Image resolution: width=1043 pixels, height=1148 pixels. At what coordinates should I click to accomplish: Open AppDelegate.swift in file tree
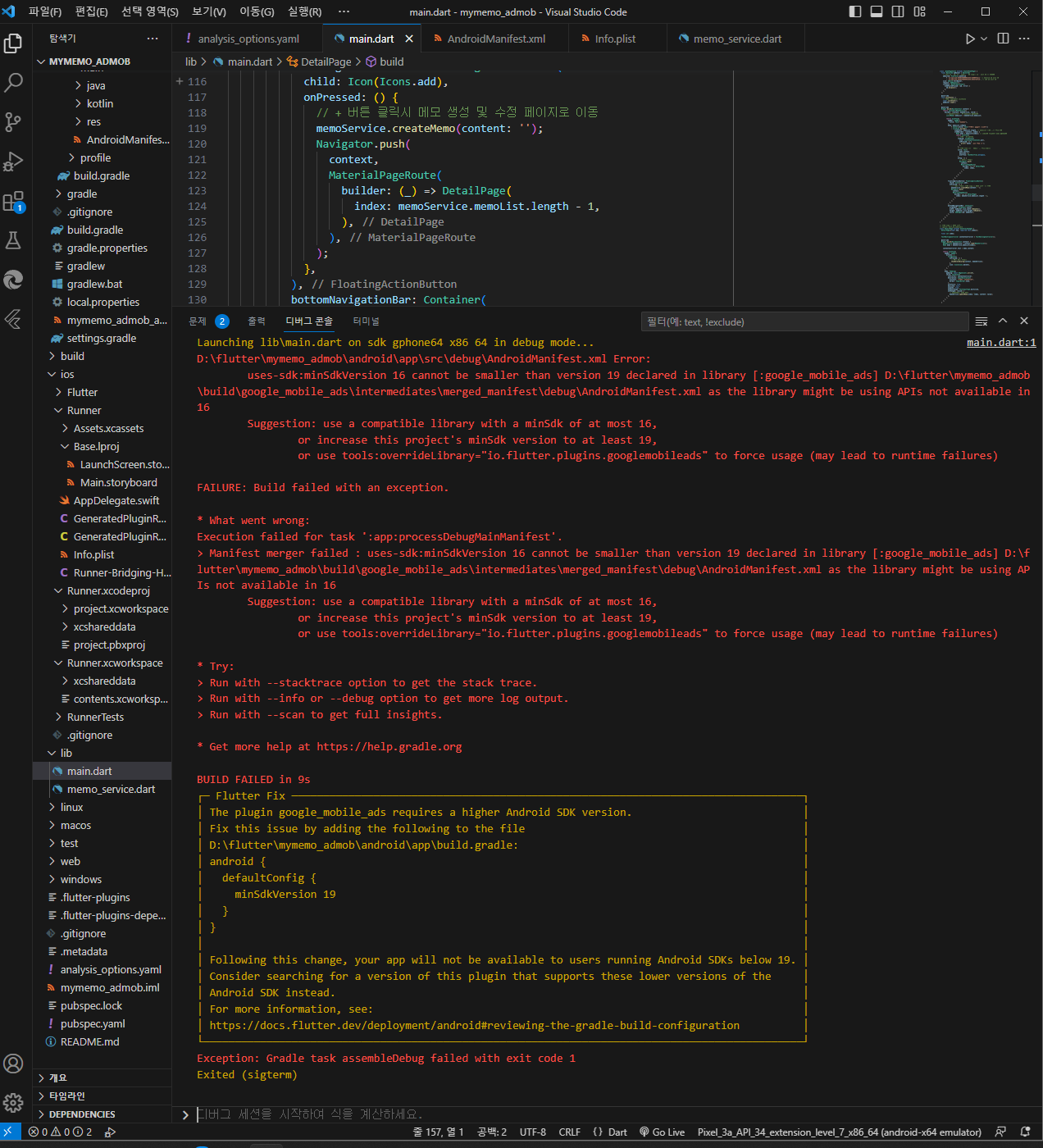pos(116,500)
